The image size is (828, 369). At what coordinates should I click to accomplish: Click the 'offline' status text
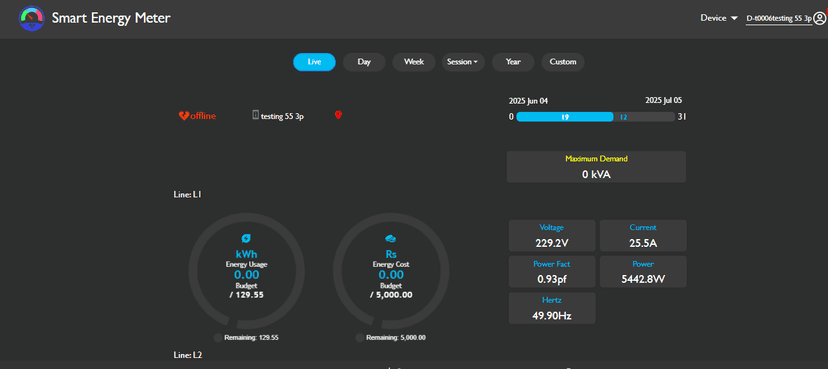(x=203, y=116)
